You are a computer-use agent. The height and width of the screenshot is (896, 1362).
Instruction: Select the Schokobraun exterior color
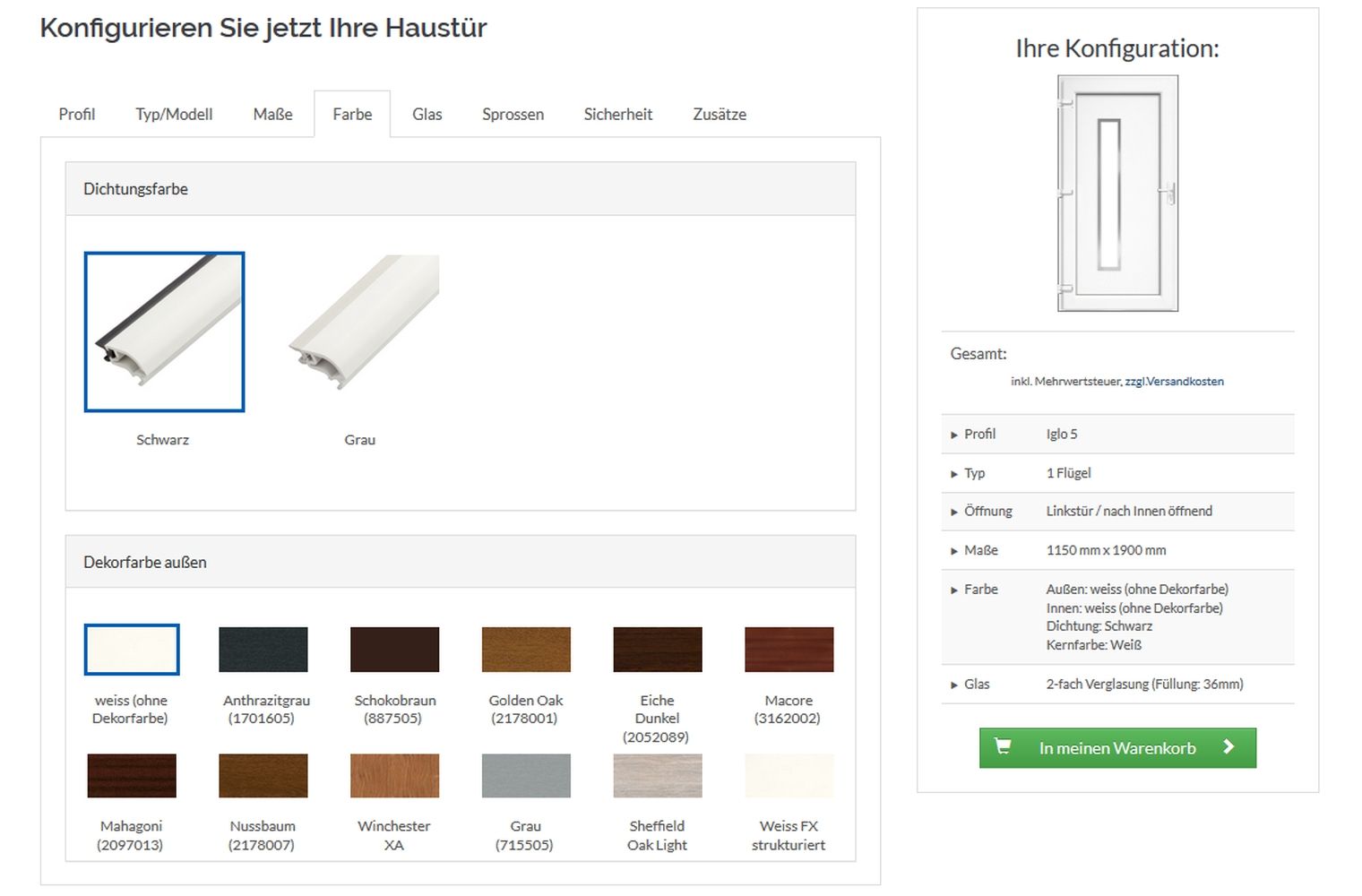[x=394, y=650]
